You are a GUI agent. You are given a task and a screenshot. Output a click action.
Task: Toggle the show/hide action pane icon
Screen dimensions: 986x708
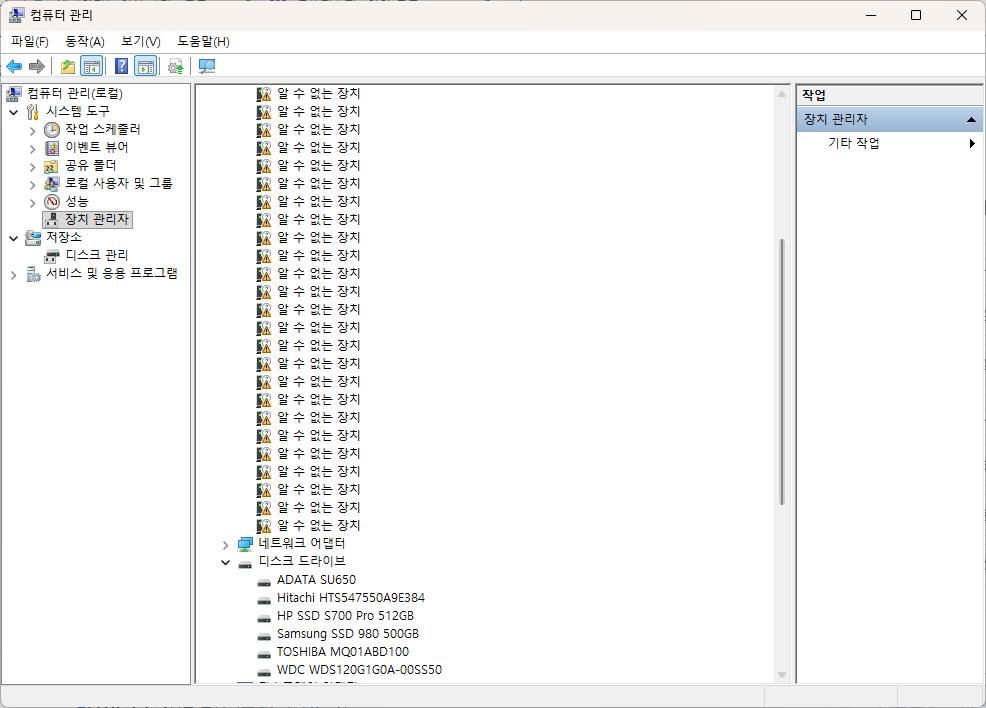(145, 66)
